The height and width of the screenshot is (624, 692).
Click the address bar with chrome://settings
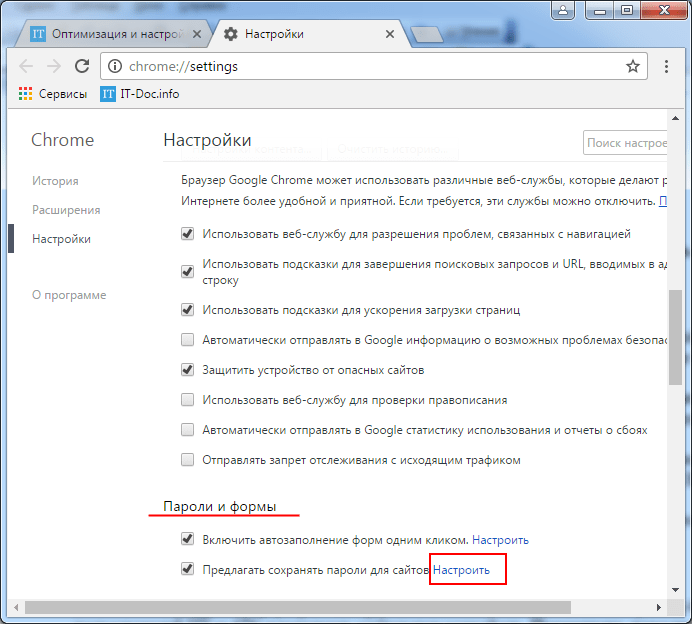[x=373, y=66]
